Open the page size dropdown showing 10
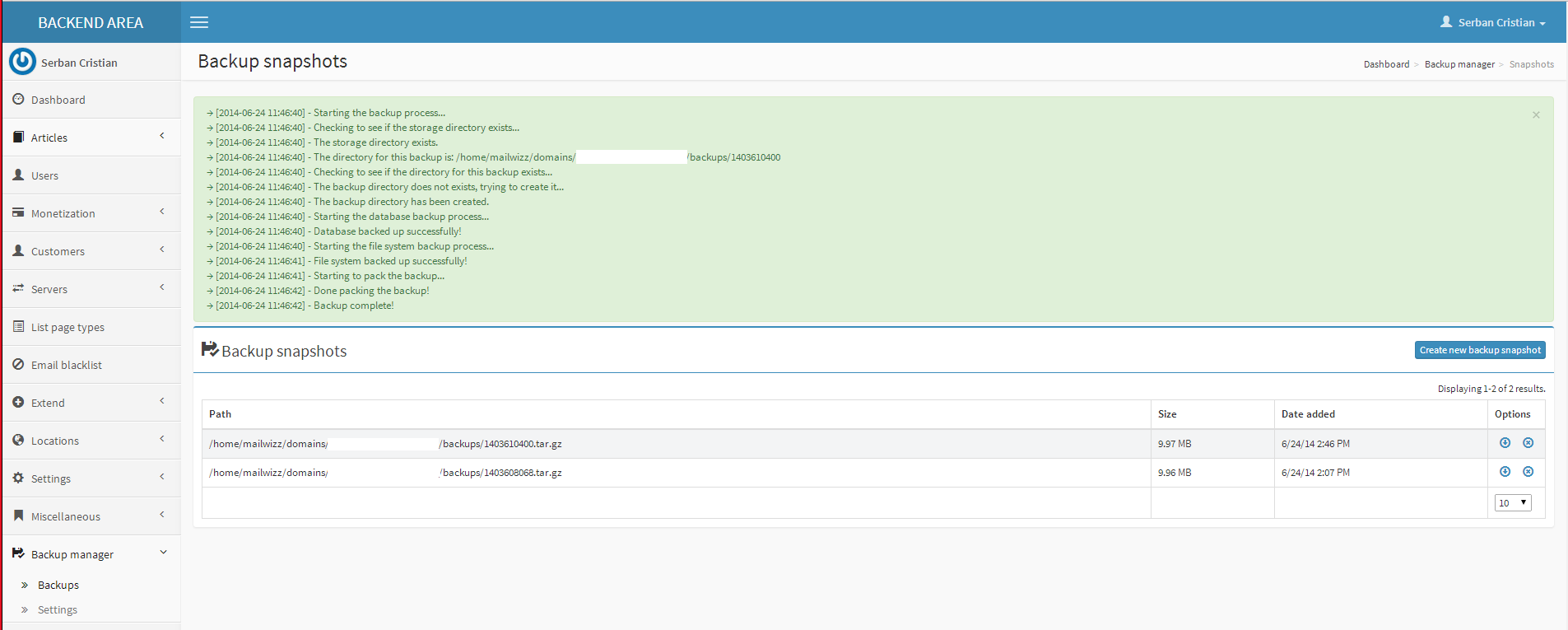 pos(1512,503)
